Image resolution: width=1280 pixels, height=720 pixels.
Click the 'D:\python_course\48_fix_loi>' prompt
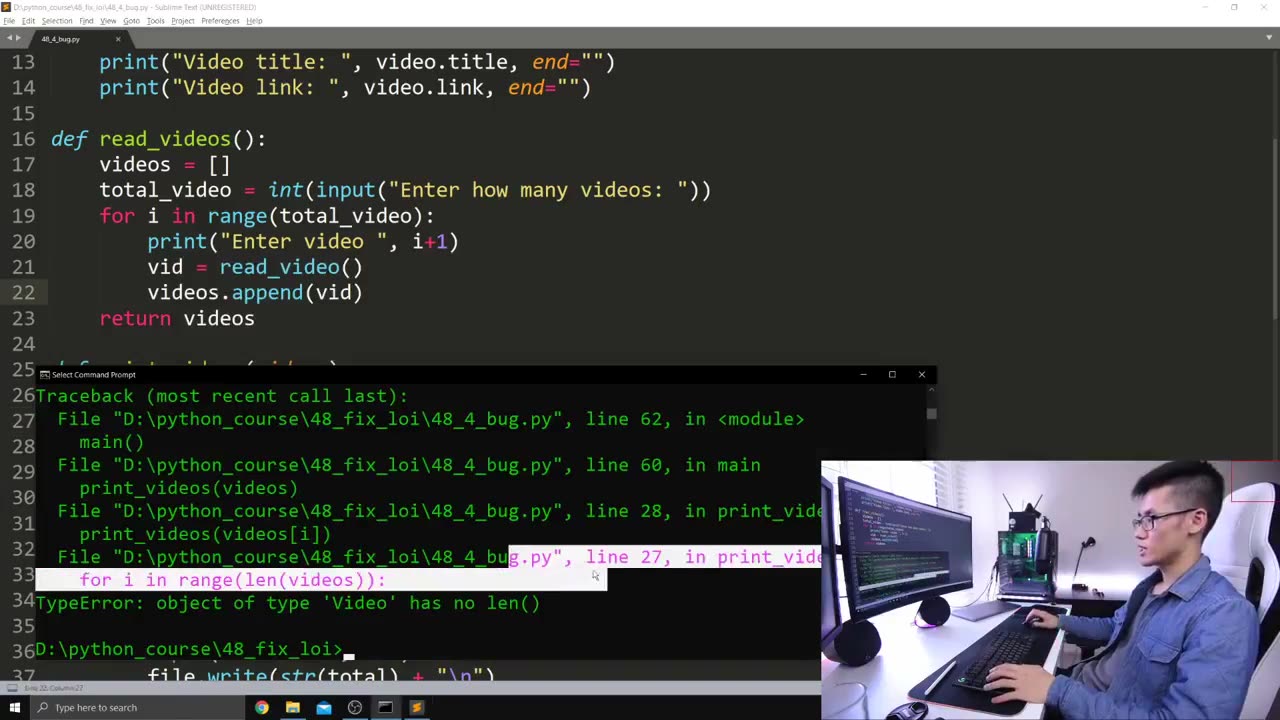pyautogui.click(x=189, y=649)
